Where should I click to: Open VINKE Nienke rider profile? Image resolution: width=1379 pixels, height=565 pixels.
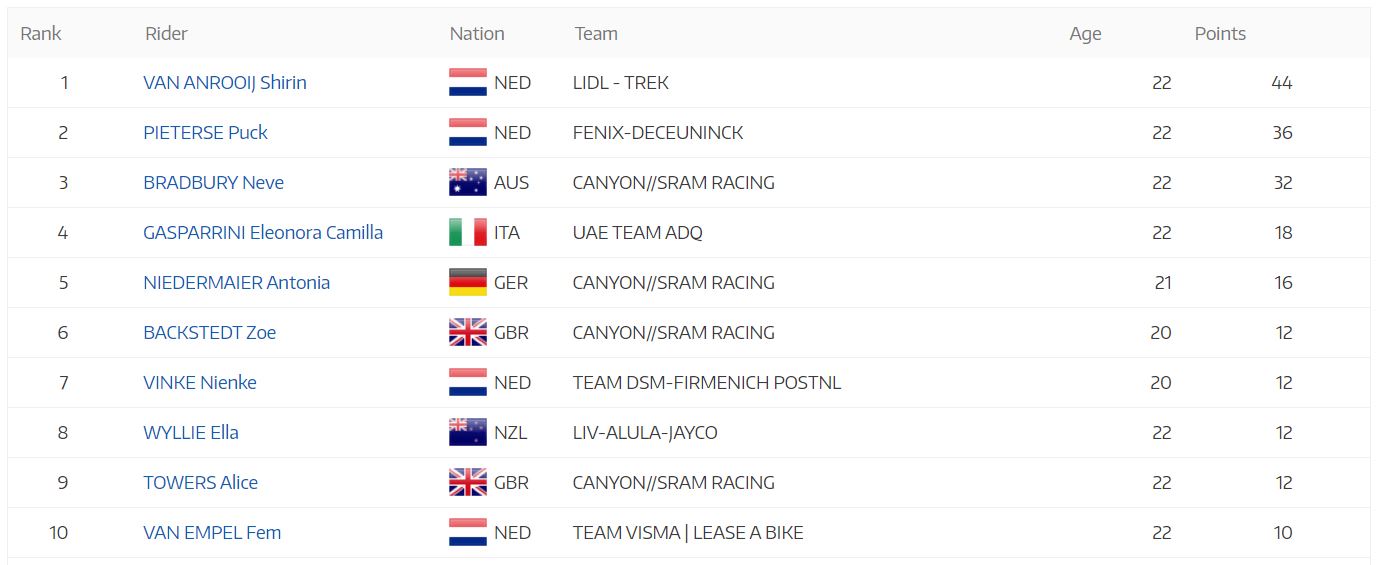tap(200, 382)
